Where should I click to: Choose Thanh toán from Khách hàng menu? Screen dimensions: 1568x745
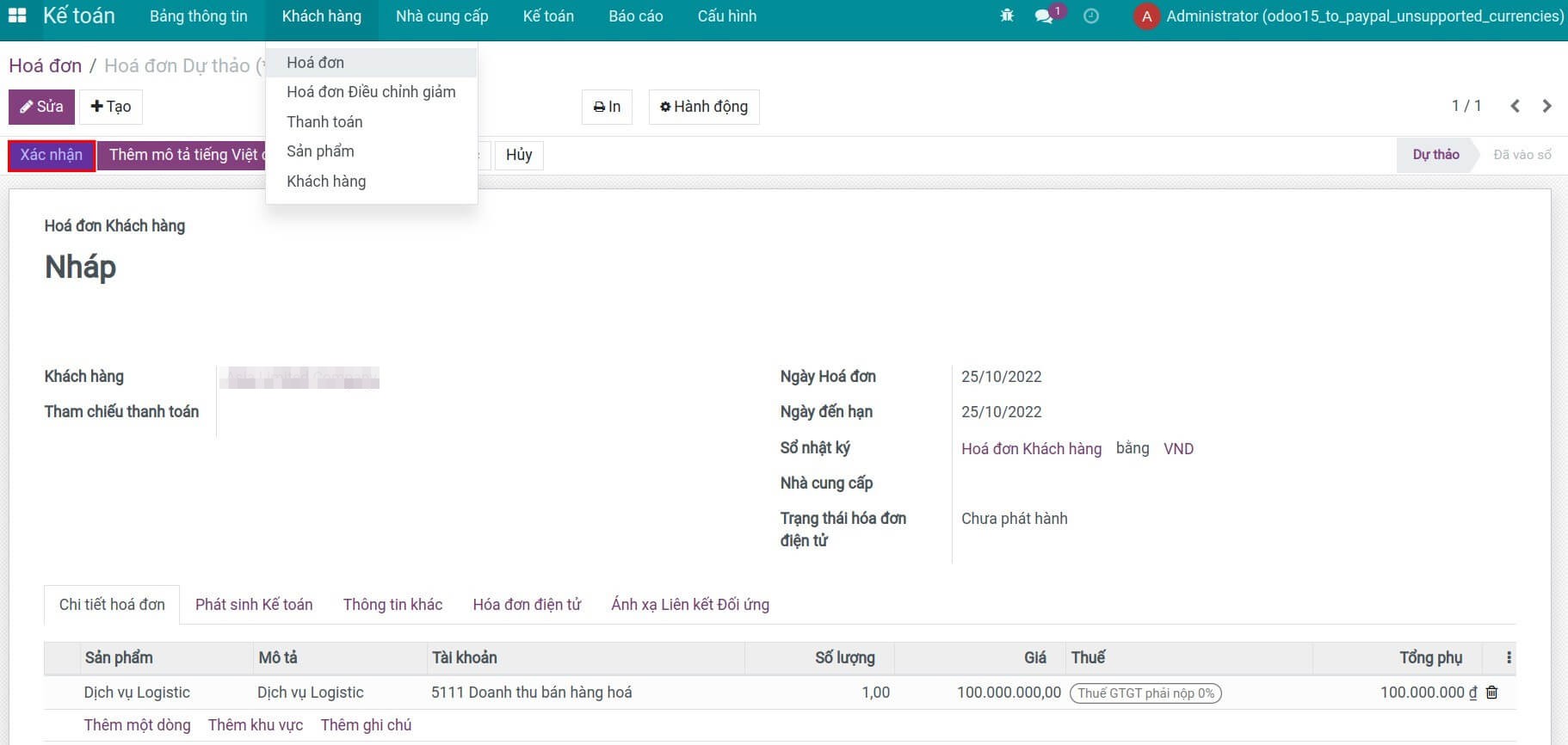point(324,122)
